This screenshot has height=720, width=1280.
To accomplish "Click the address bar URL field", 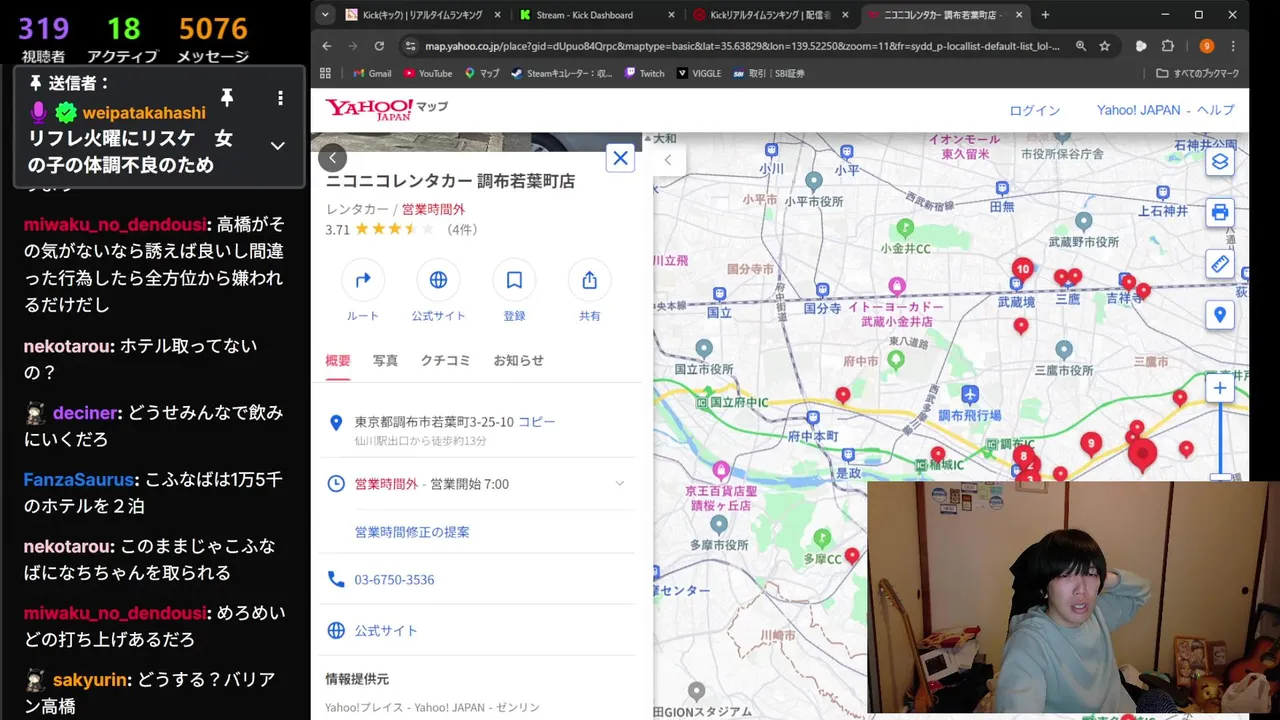I will [x=742, y=46].
